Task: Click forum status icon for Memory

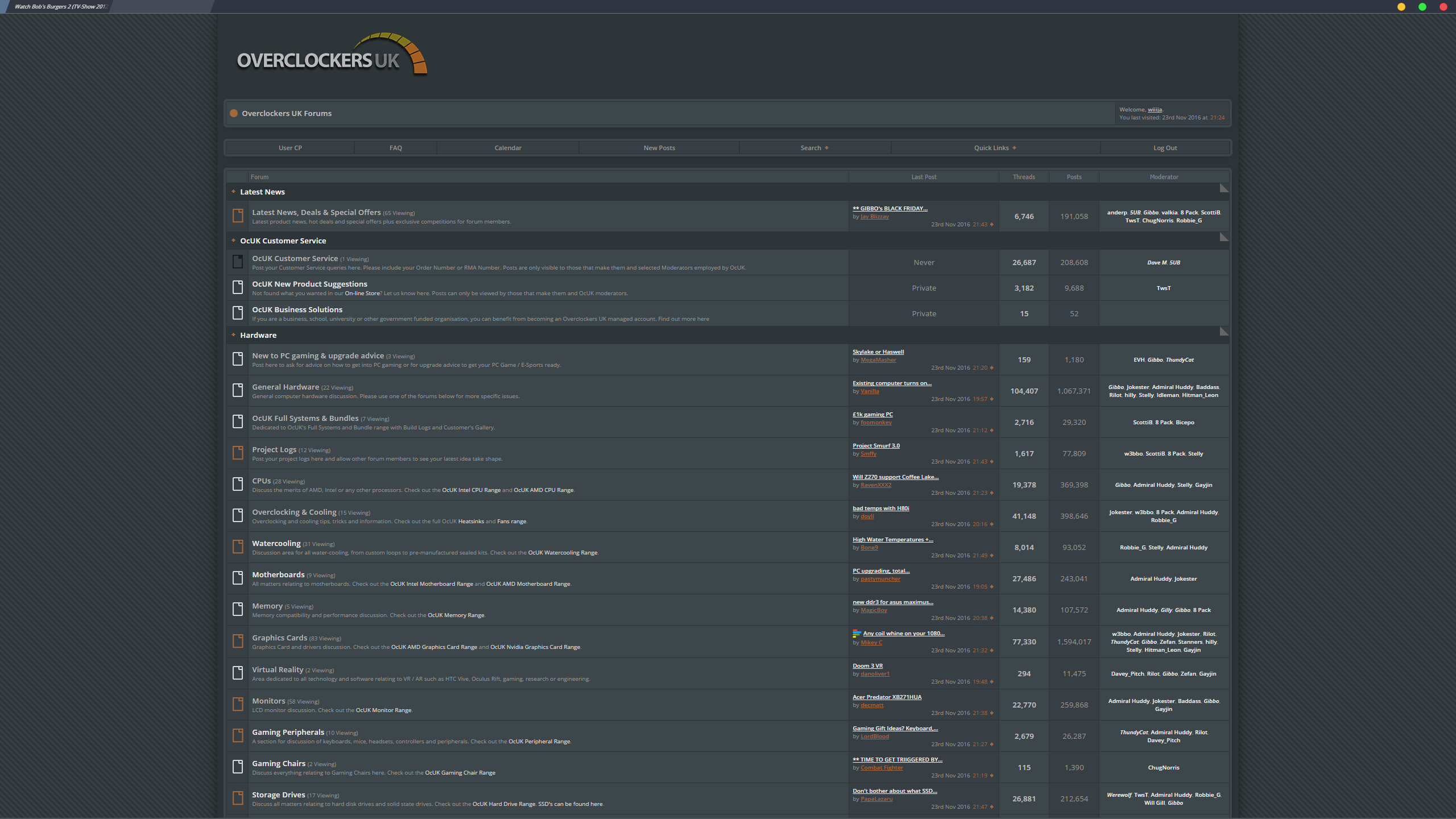Action: tap(238, 609)
